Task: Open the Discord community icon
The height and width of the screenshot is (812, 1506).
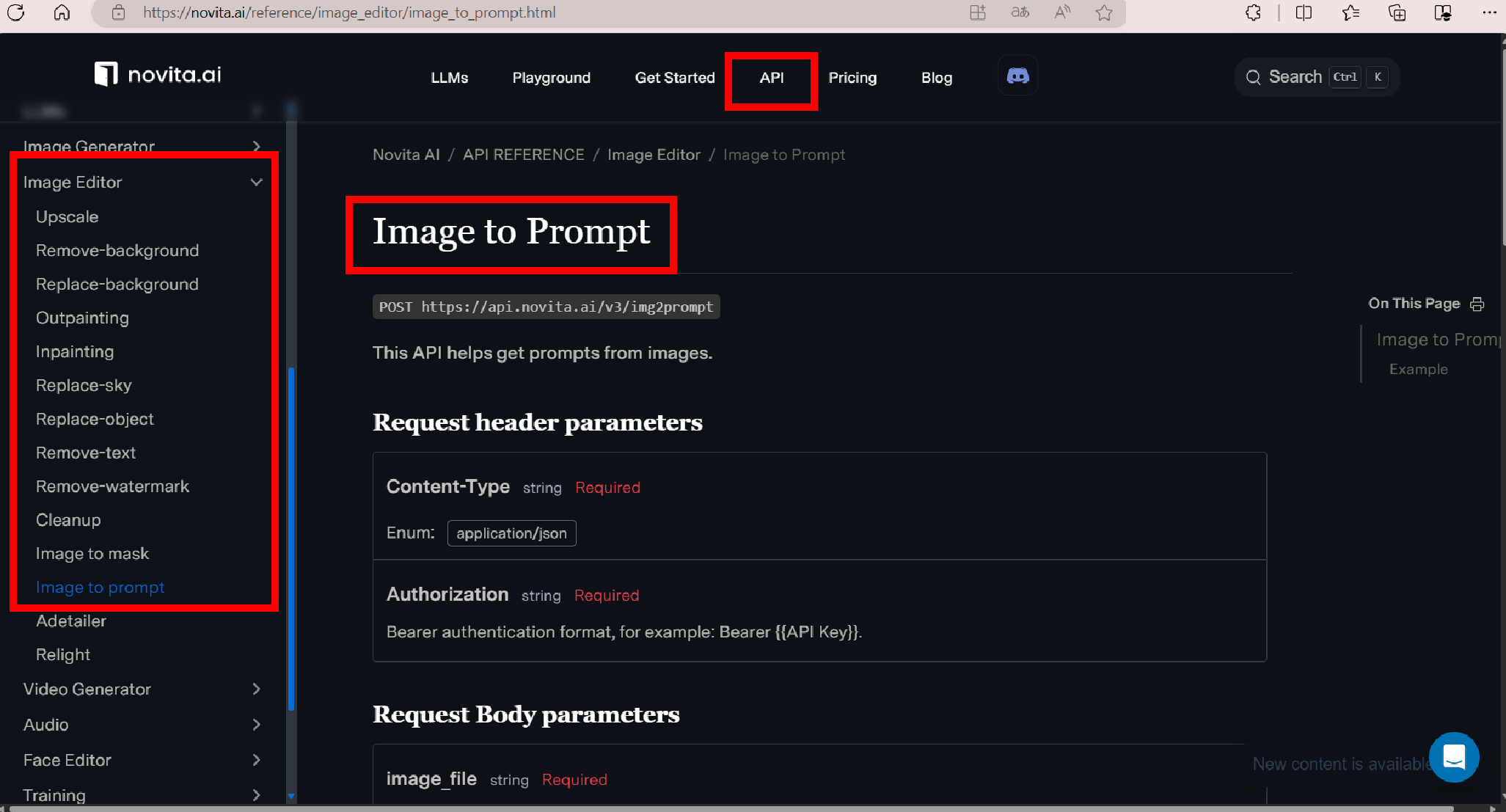Action: (x=1017, y=76)
